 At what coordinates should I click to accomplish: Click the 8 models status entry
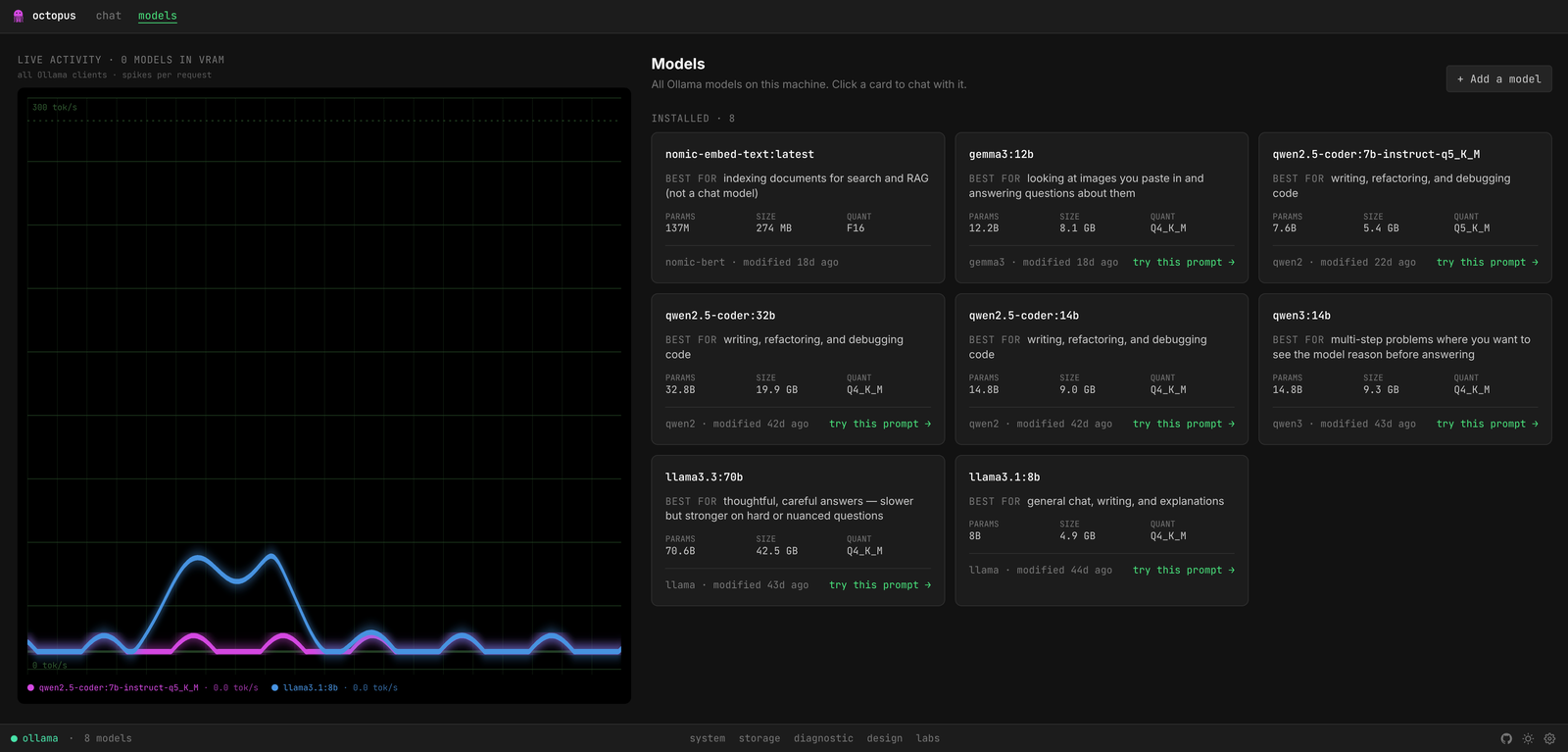tap(108, 738)
